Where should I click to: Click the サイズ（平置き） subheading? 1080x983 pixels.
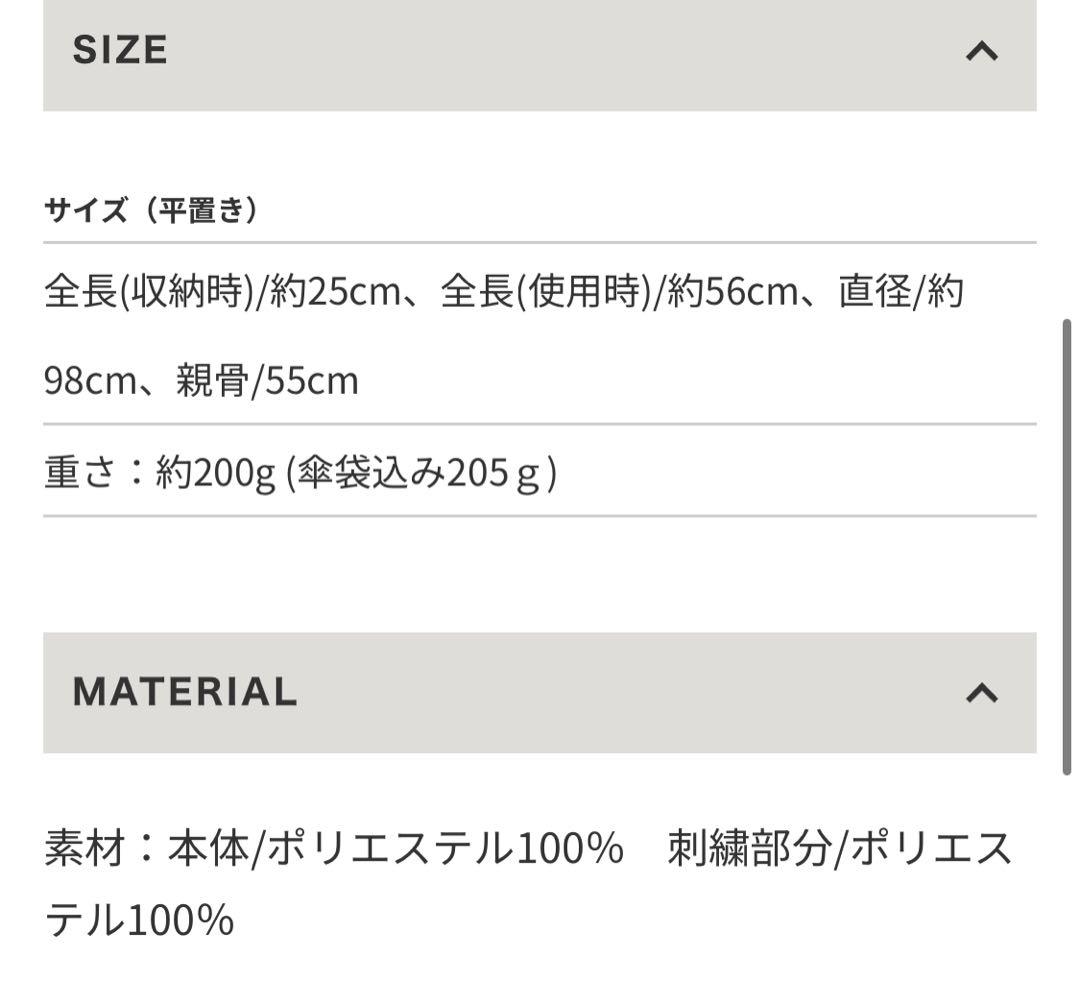151,210
